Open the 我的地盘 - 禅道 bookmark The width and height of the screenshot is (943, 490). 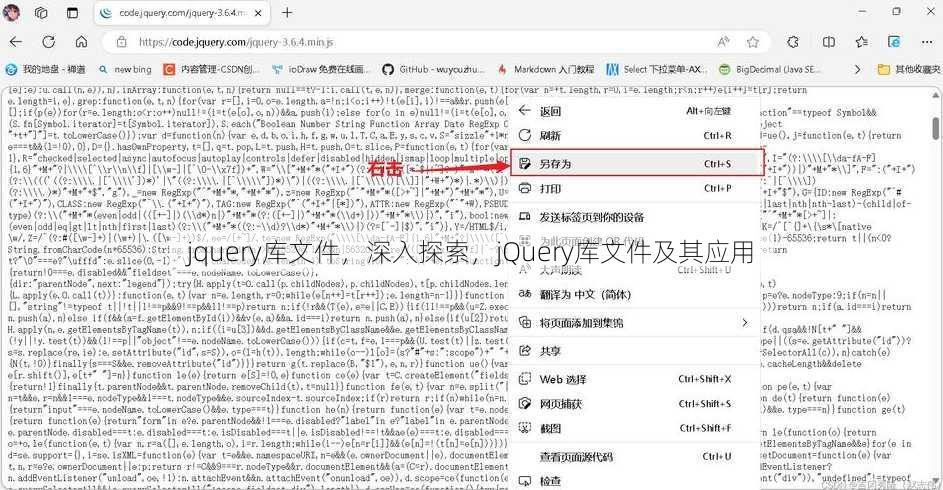pos(46,69)
